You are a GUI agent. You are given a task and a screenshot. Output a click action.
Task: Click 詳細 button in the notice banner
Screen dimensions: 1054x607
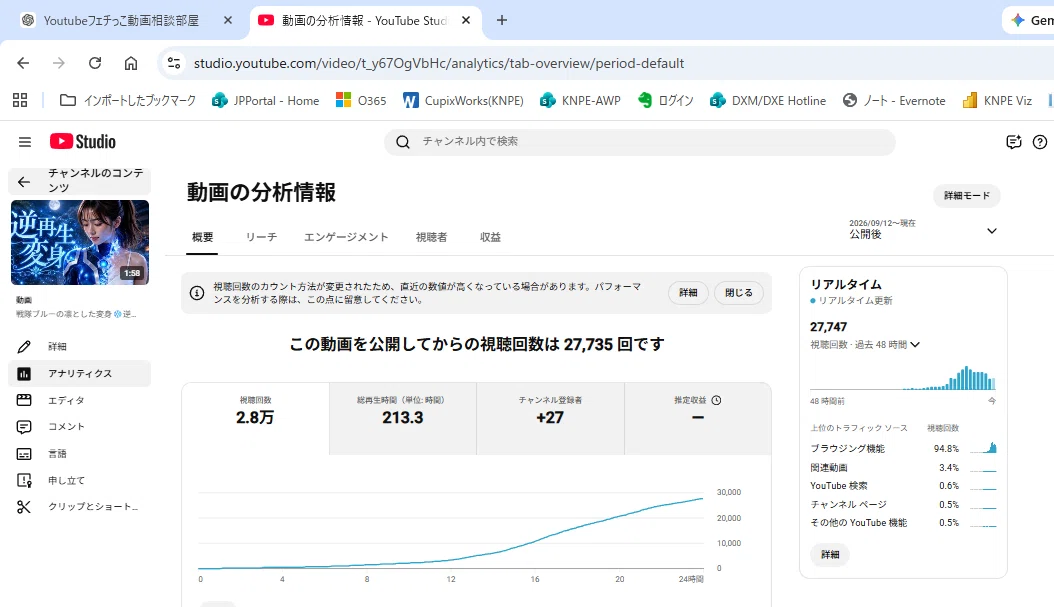point(688,292)
